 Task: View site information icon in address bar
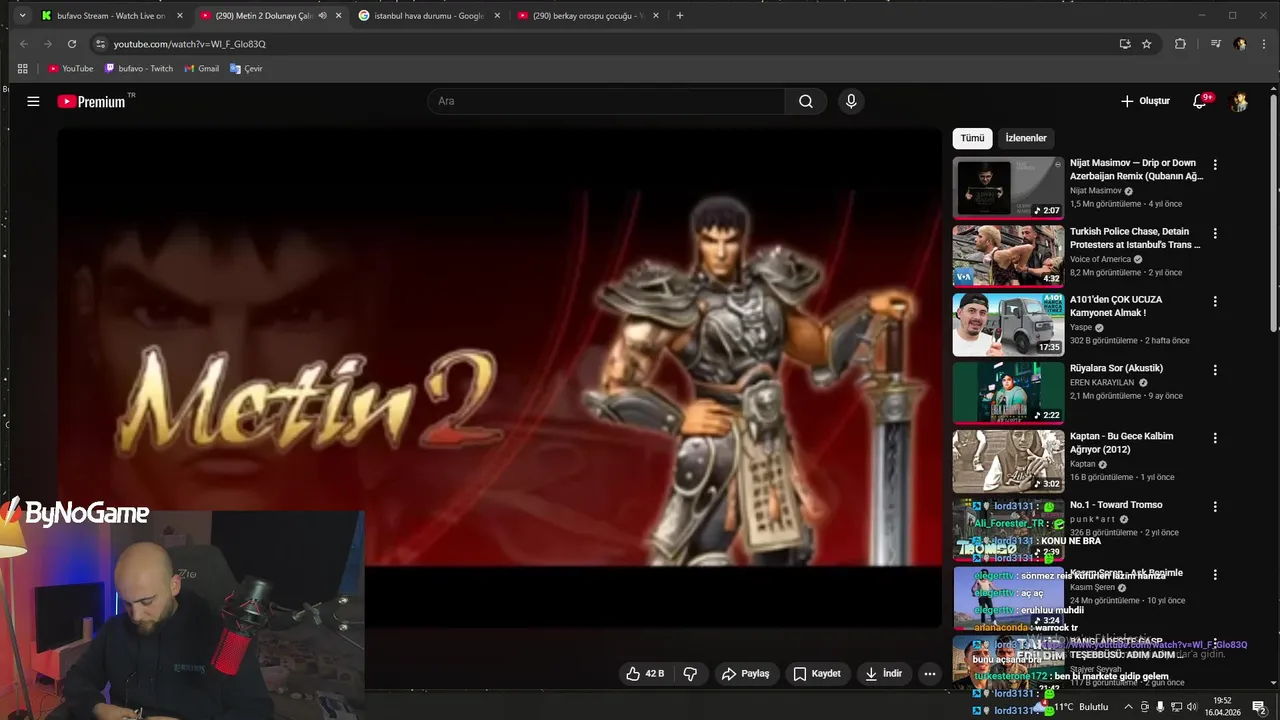coord(99,44)
